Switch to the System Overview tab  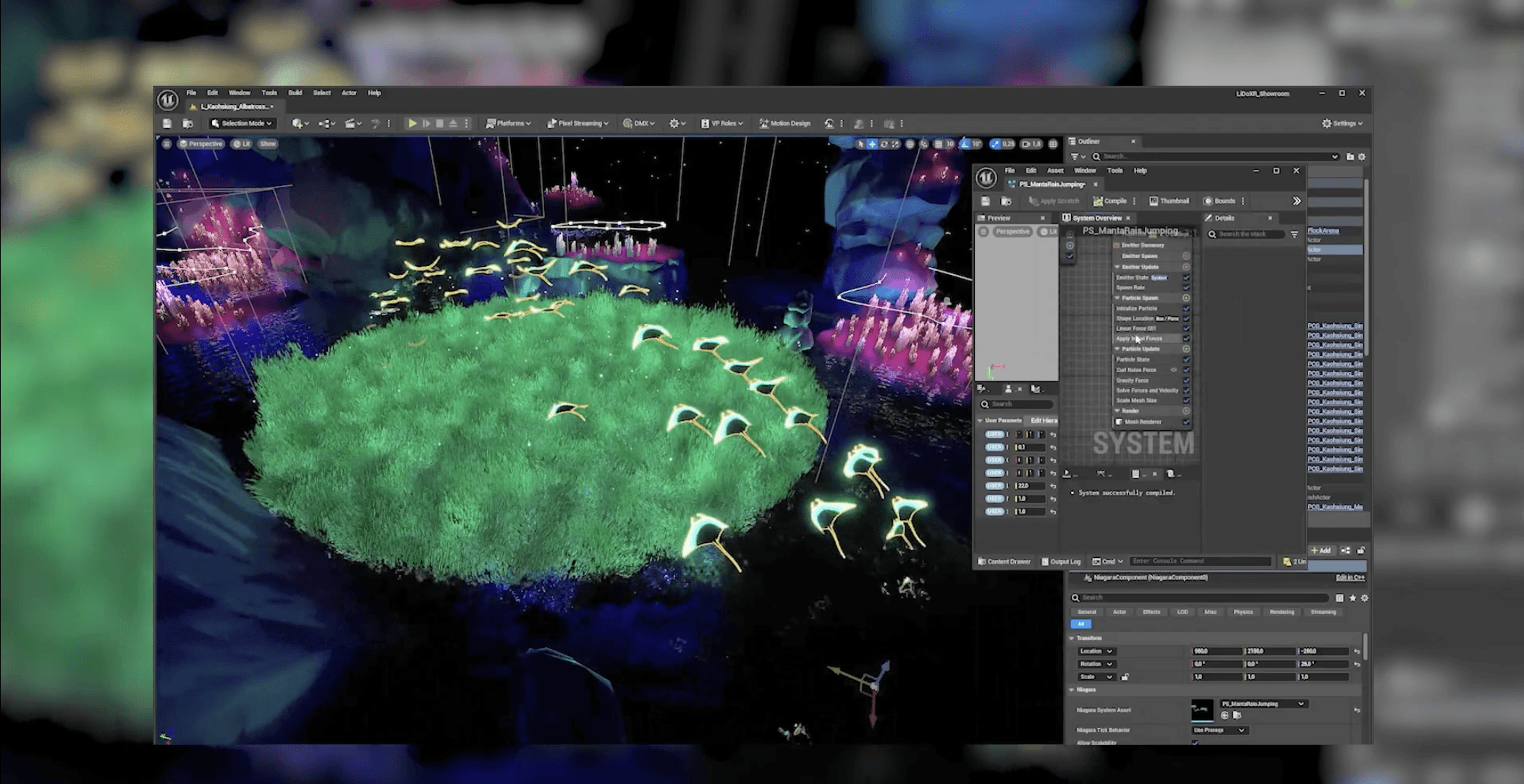click(1098, 218)
